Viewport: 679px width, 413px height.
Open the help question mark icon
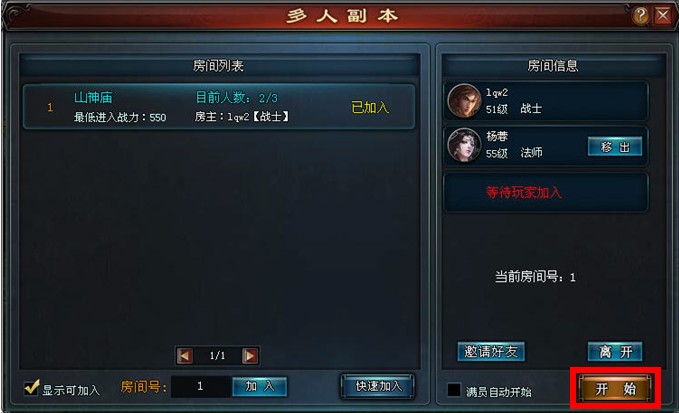point(640,16)
